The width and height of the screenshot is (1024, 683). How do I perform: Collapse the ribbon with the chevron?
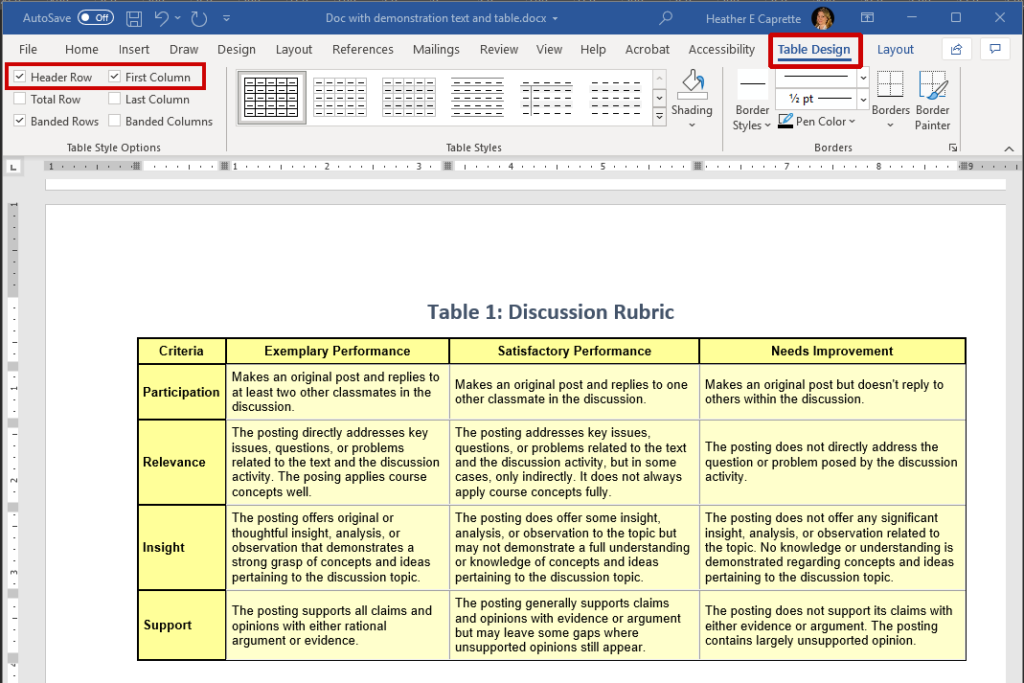[x=1009, y=147]
